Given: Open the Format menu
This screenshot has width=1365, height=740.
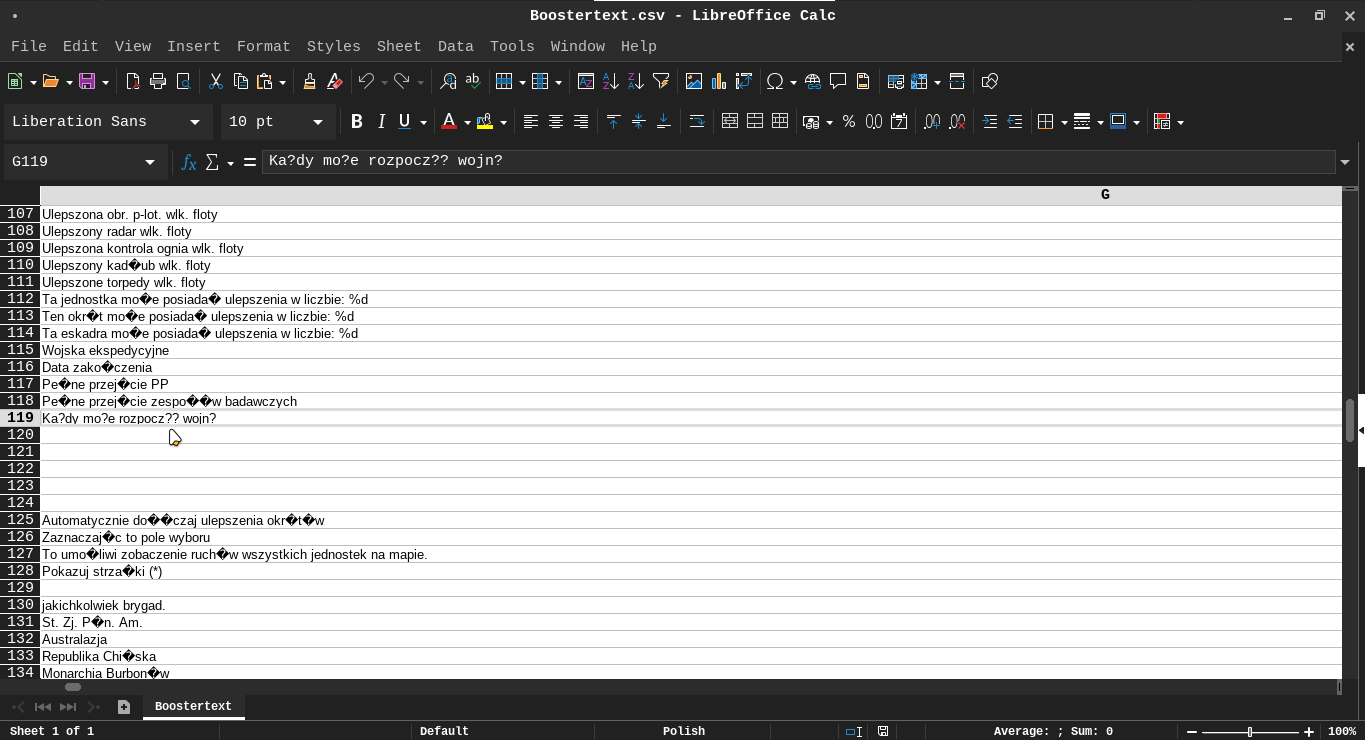Looking at the screenshot, I should [x=264, y=46].
